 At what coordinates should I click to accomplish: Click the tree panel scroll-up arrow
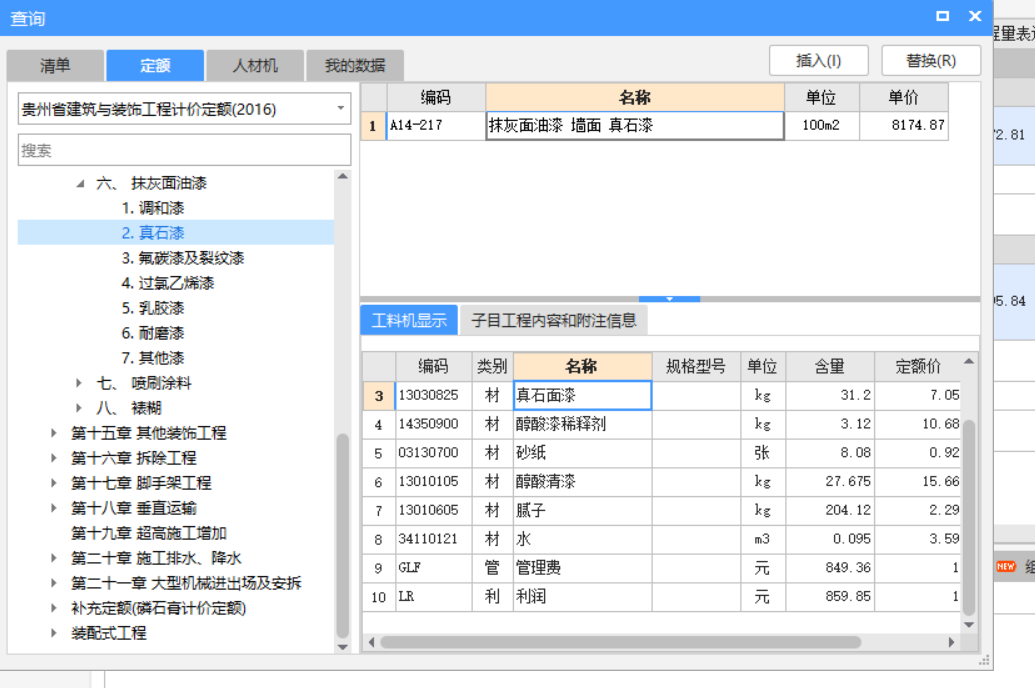pyautogui.click(x=343, y=176)
